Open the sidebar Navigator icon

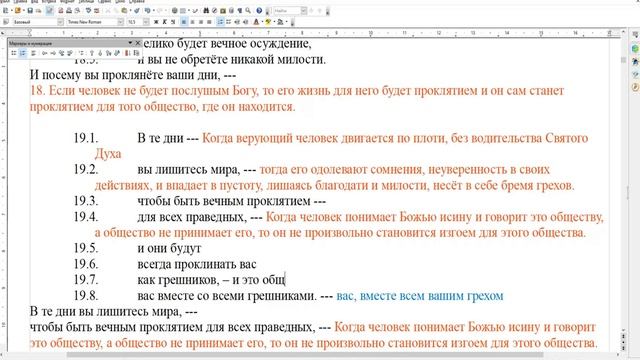tap(635, 87)
